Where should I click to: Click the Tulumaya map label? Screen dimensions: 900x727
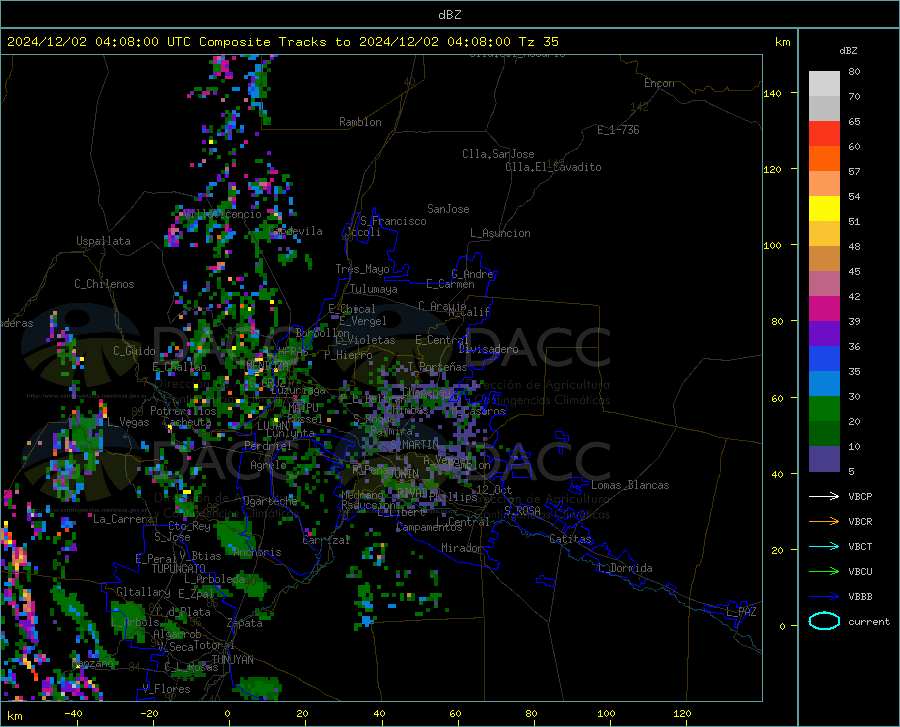coord(374,289)
